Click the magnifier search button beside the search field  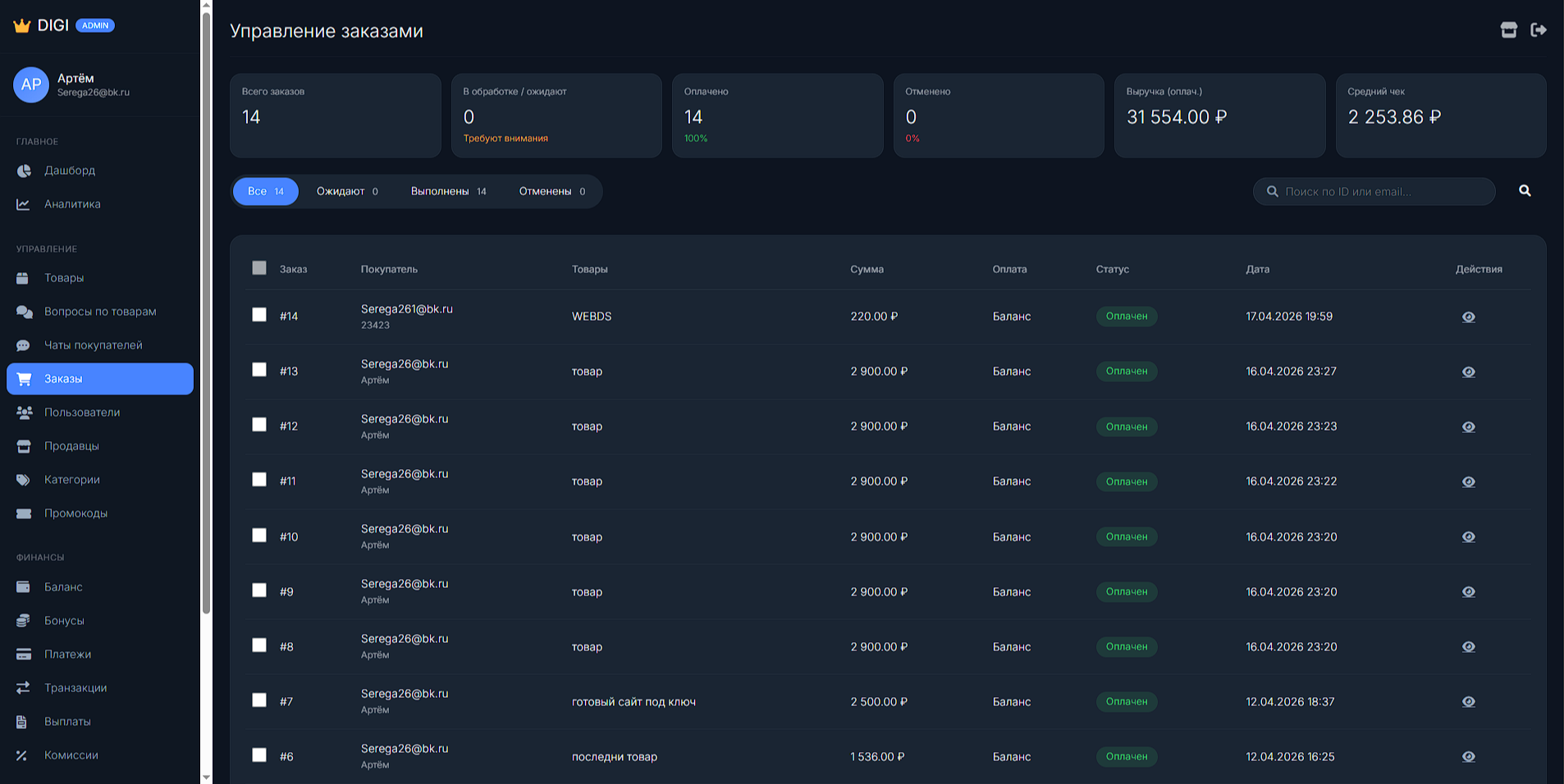click(x=1525, y=191)
